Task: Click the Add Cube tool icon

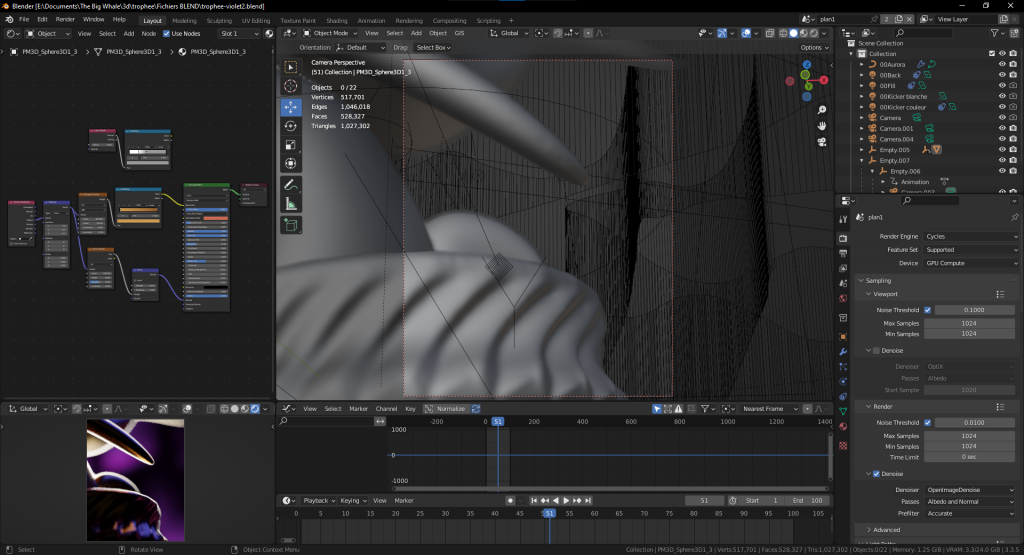Action: click(x=290, y=226)
